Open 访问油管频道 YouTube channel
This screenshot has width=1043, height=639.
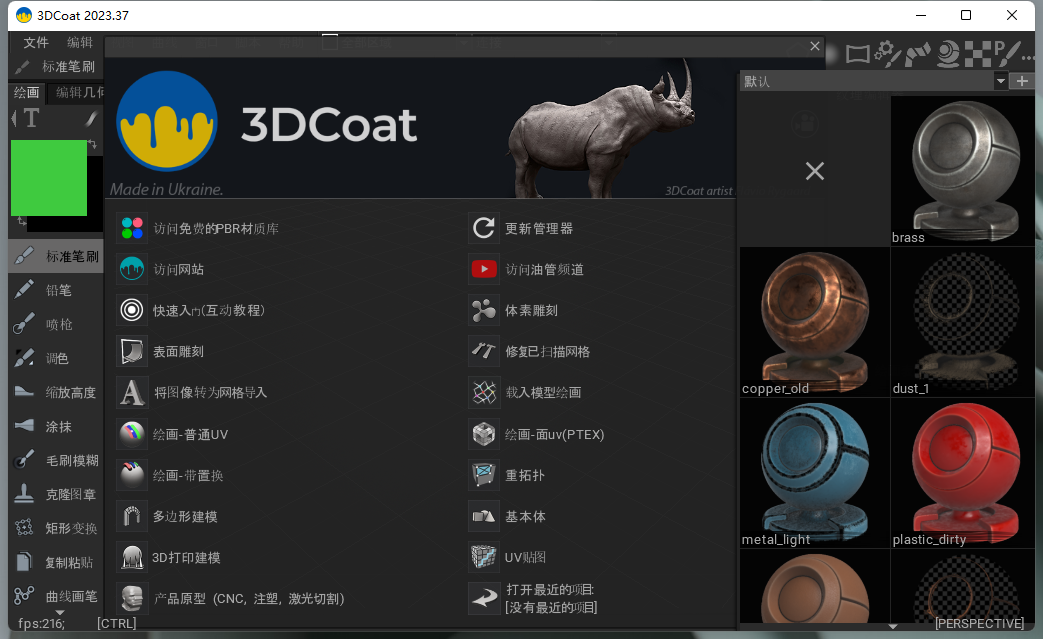527,269
